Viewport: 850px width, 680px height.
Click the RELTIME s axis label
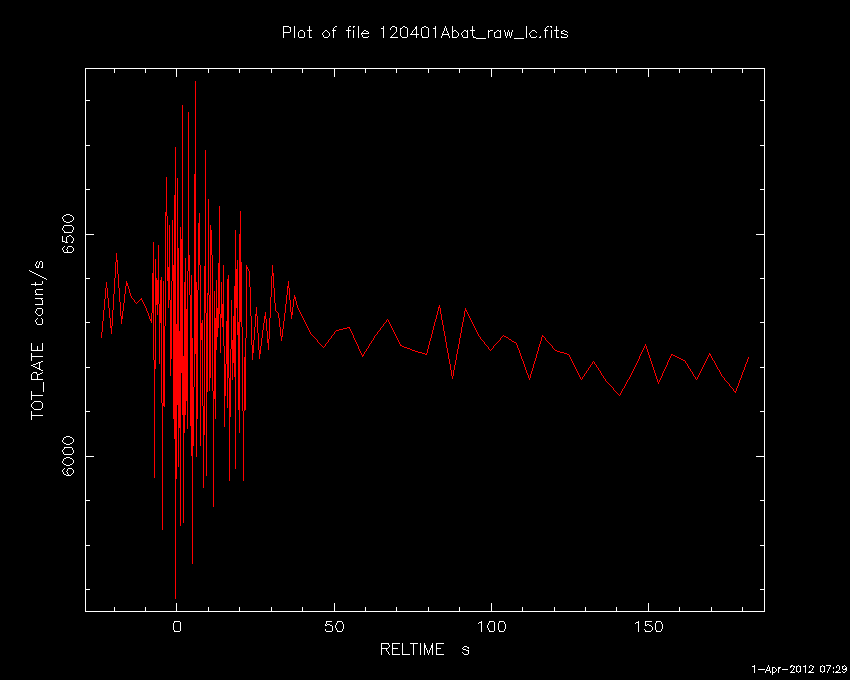coord(424,649)
